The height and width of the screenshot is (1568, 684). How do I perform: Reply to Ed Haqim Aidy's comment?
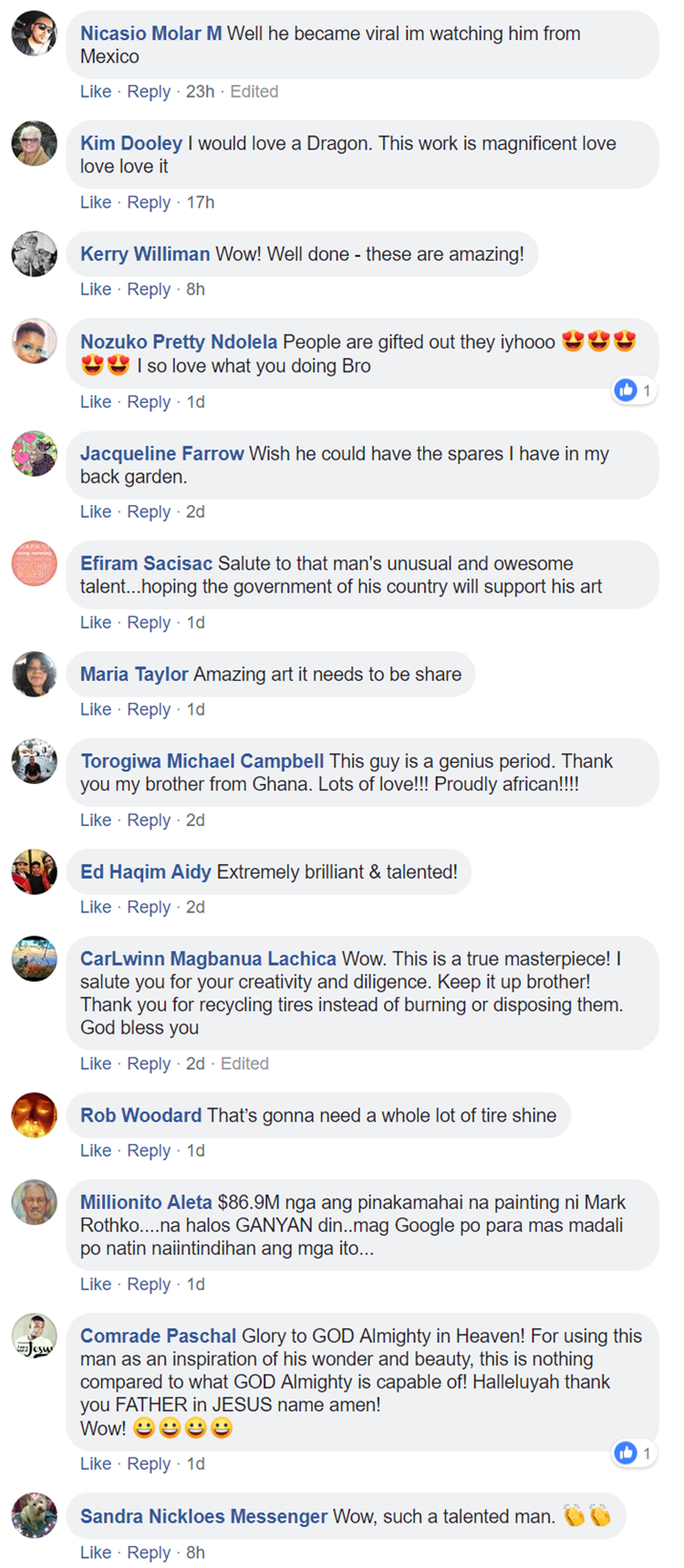point(149,907)
